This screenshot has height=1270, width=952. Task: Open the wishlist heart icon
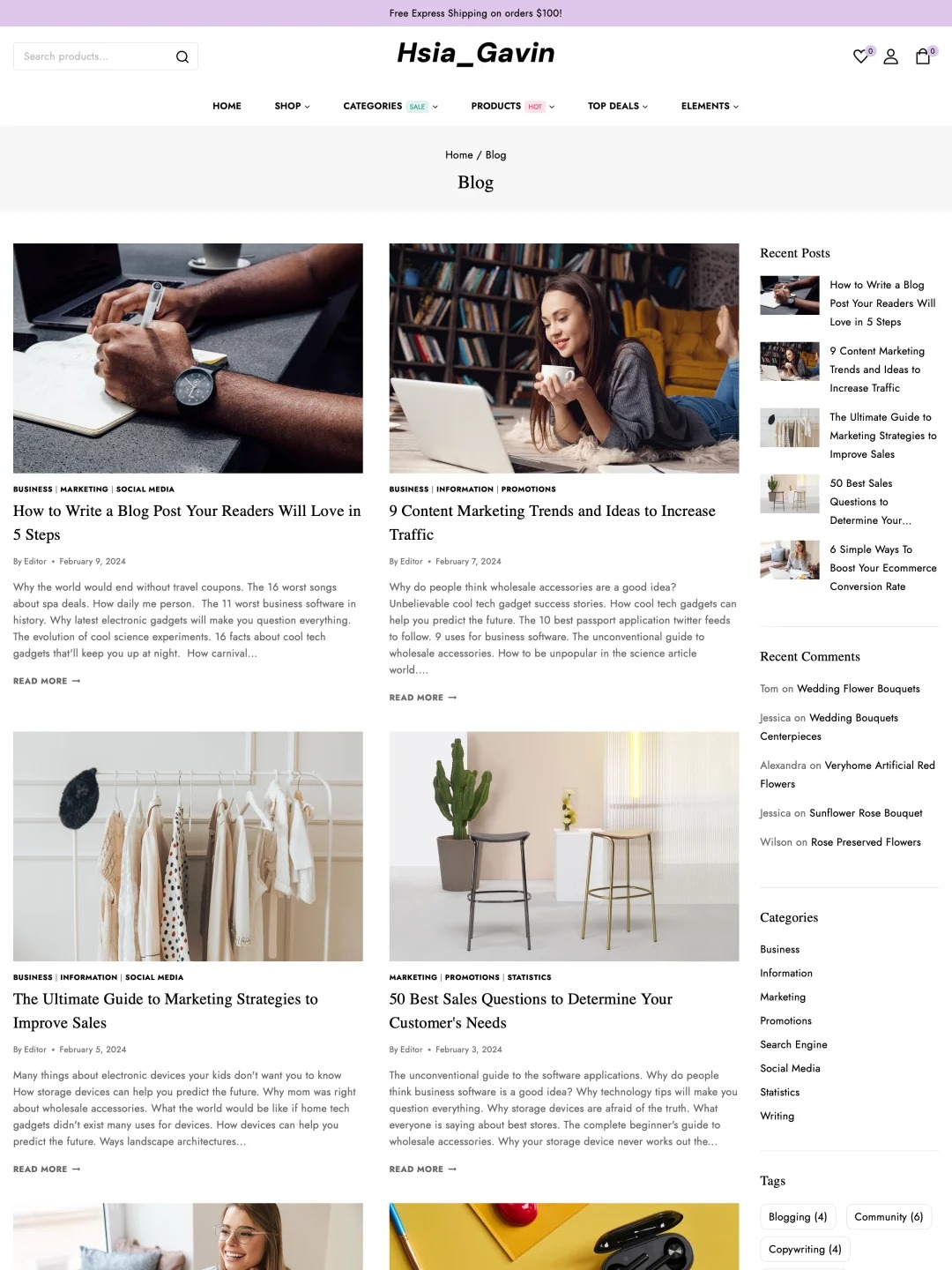(861, 56)
